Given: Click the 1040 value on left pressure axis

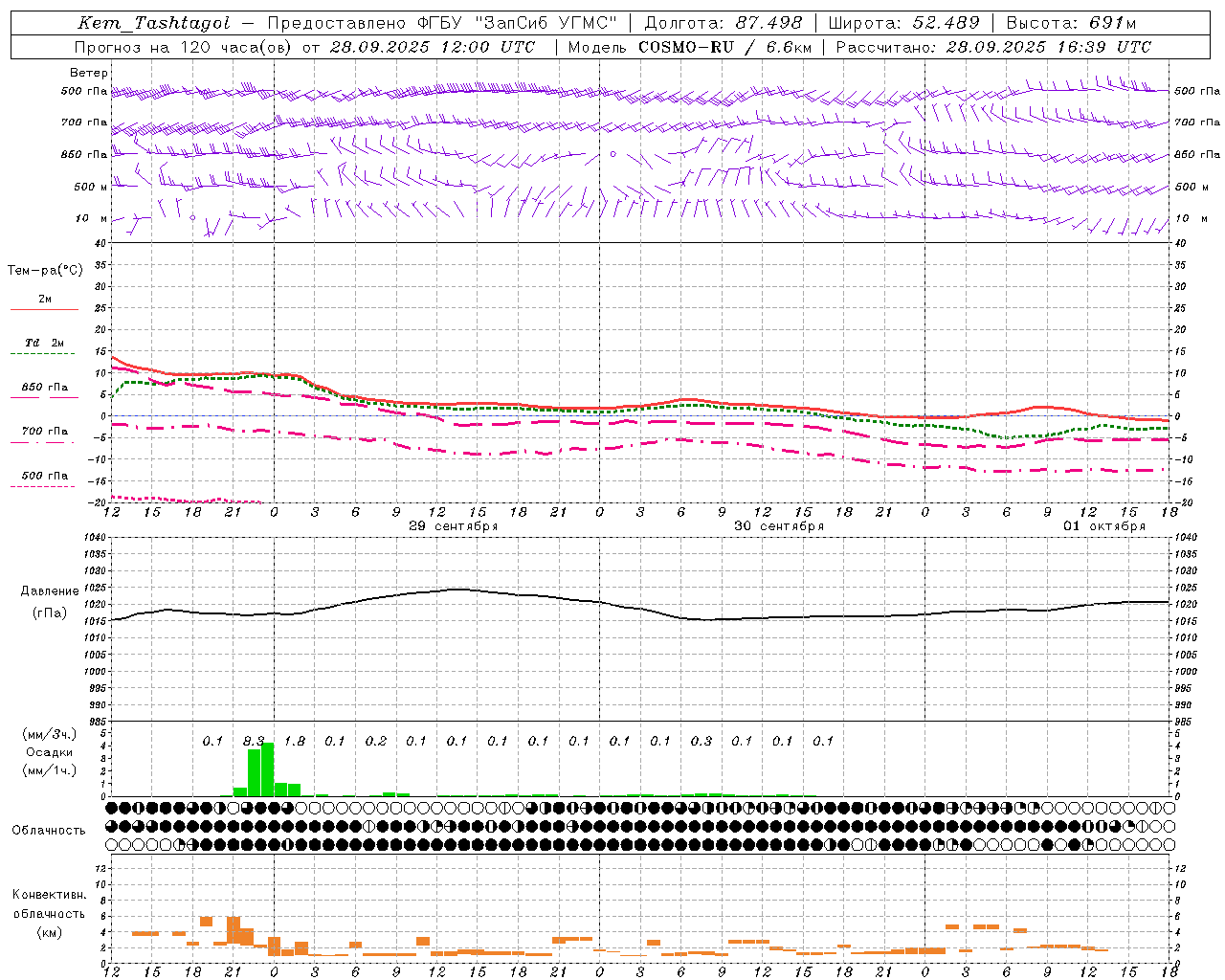Looking at the screenshot, I should (x=94, y=538).
